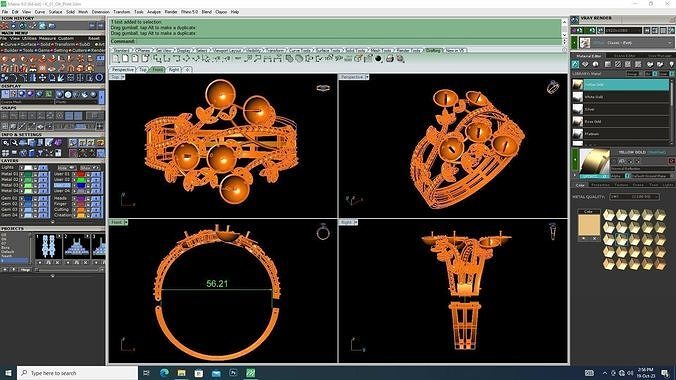Click the ring front-view icon in the Front viewport
The image size is (676, 380).
[323, 232]
